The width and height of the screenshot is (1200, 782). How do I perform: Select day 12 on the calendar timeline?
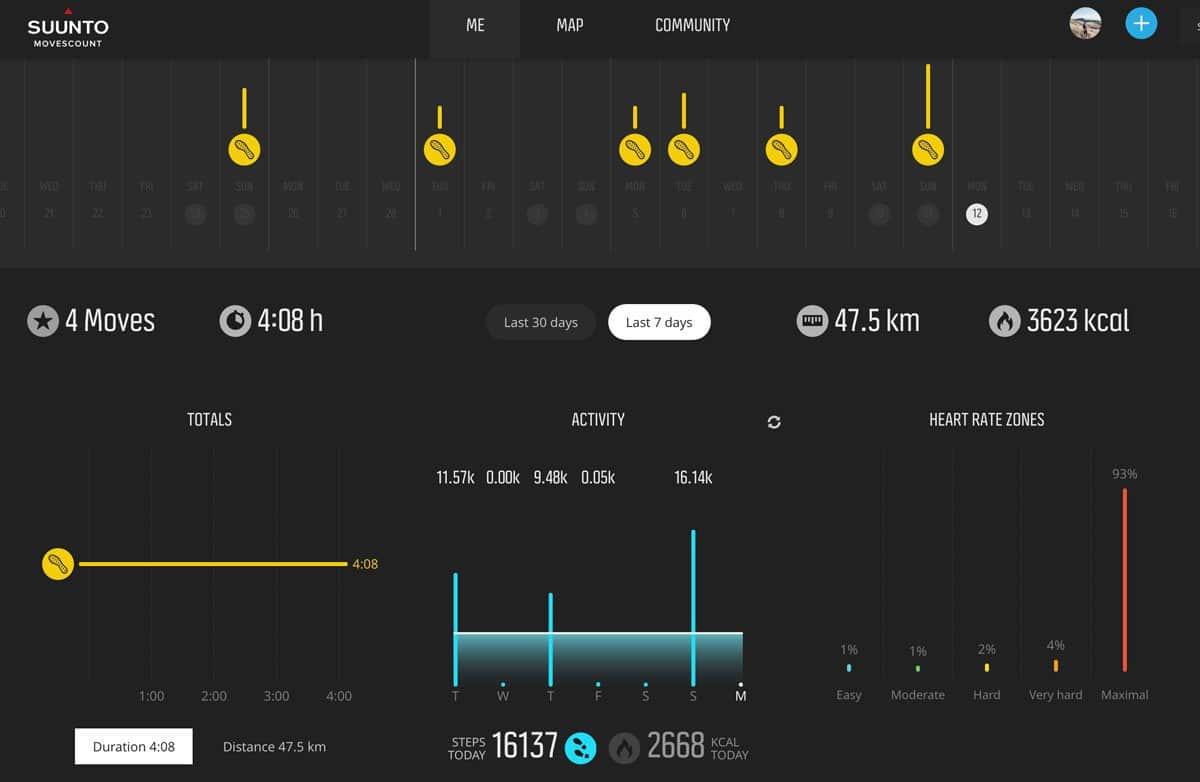tap(976, 213)
